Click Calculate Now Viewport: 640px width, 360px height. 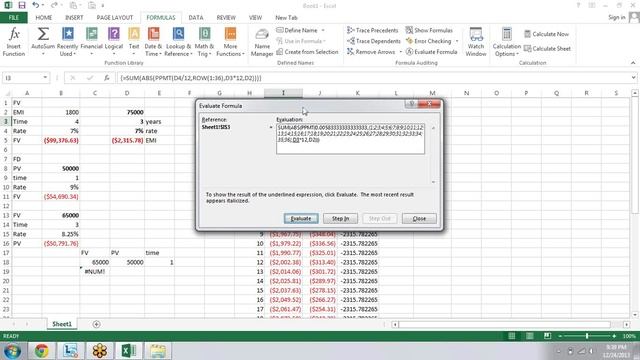pos(547,34)
